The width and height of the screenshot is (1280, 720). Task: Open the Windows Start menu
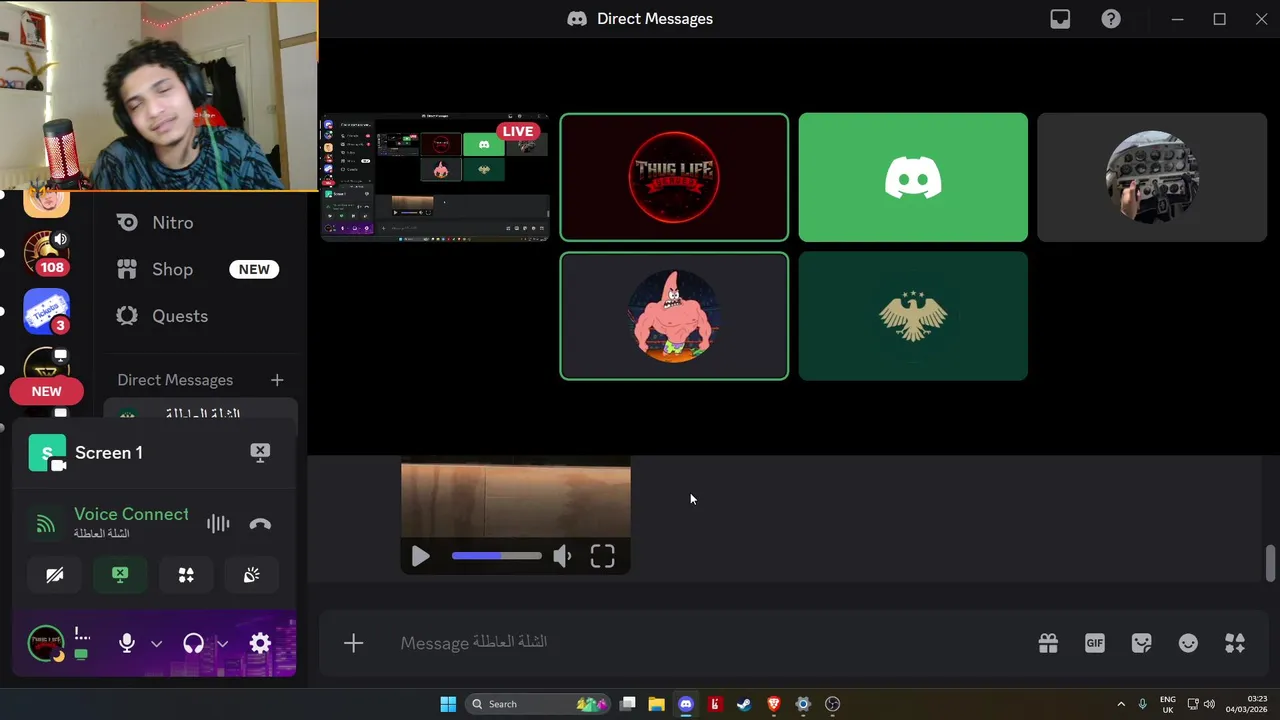(448, 704)
